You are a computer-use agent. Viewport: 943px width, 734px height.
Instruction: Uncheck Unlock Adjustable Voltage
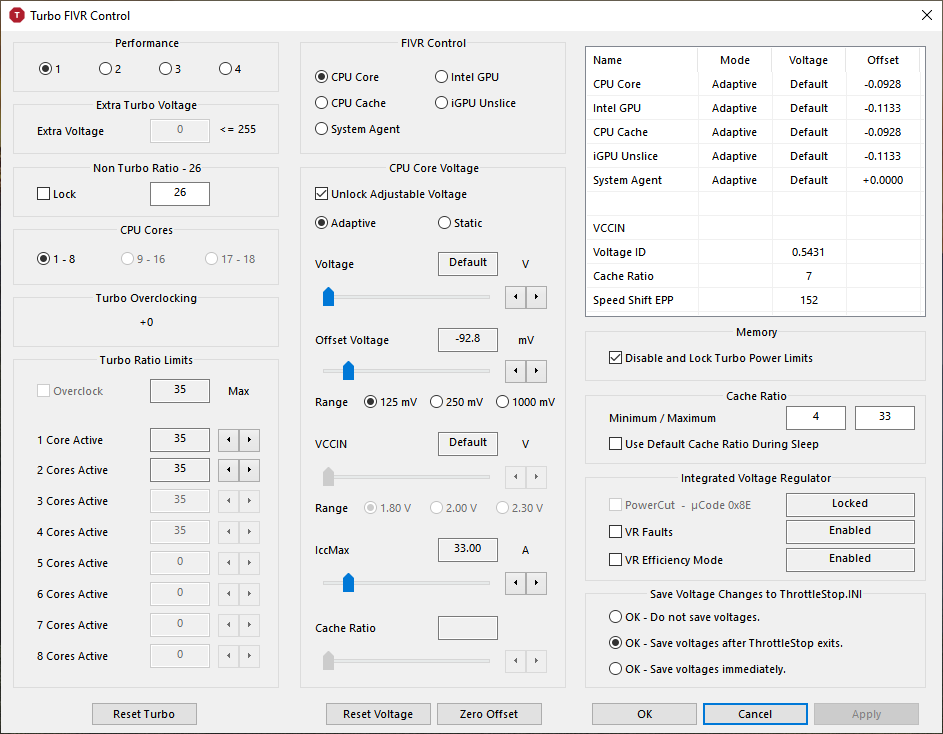[x=322, y=194]
